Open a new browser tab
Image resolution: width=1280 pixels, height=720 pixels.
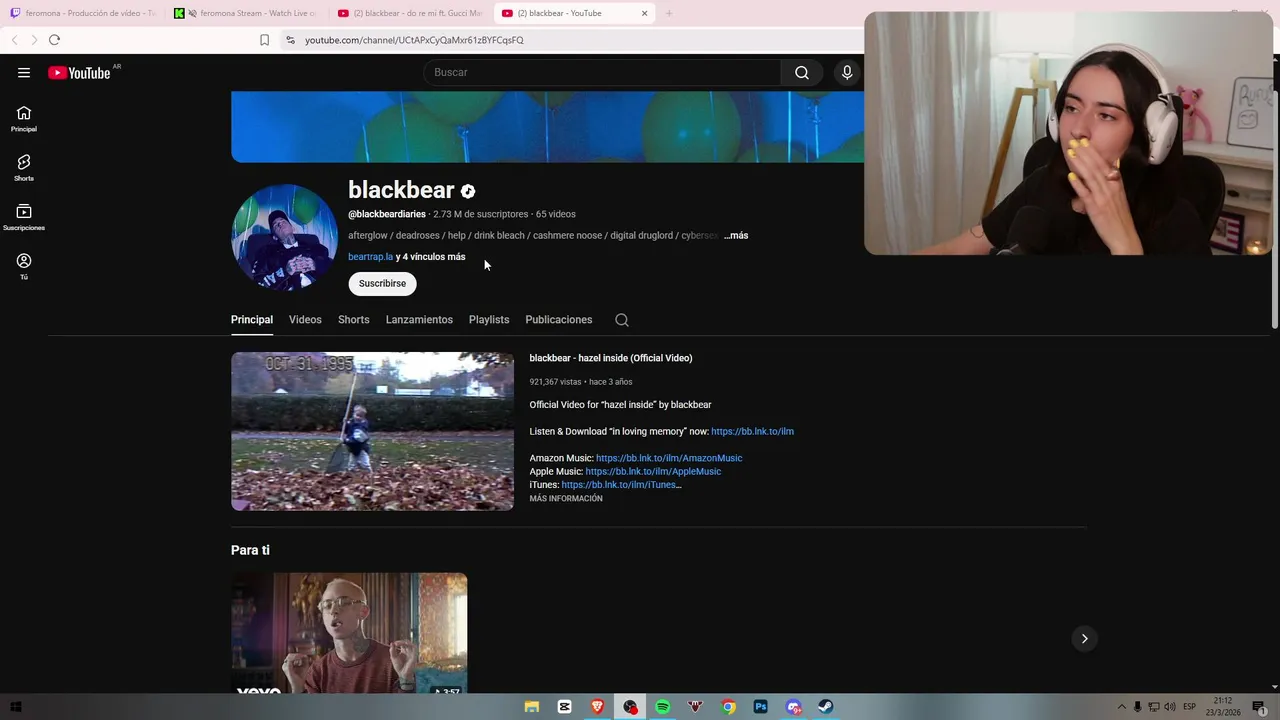click(x=669, y=13)
